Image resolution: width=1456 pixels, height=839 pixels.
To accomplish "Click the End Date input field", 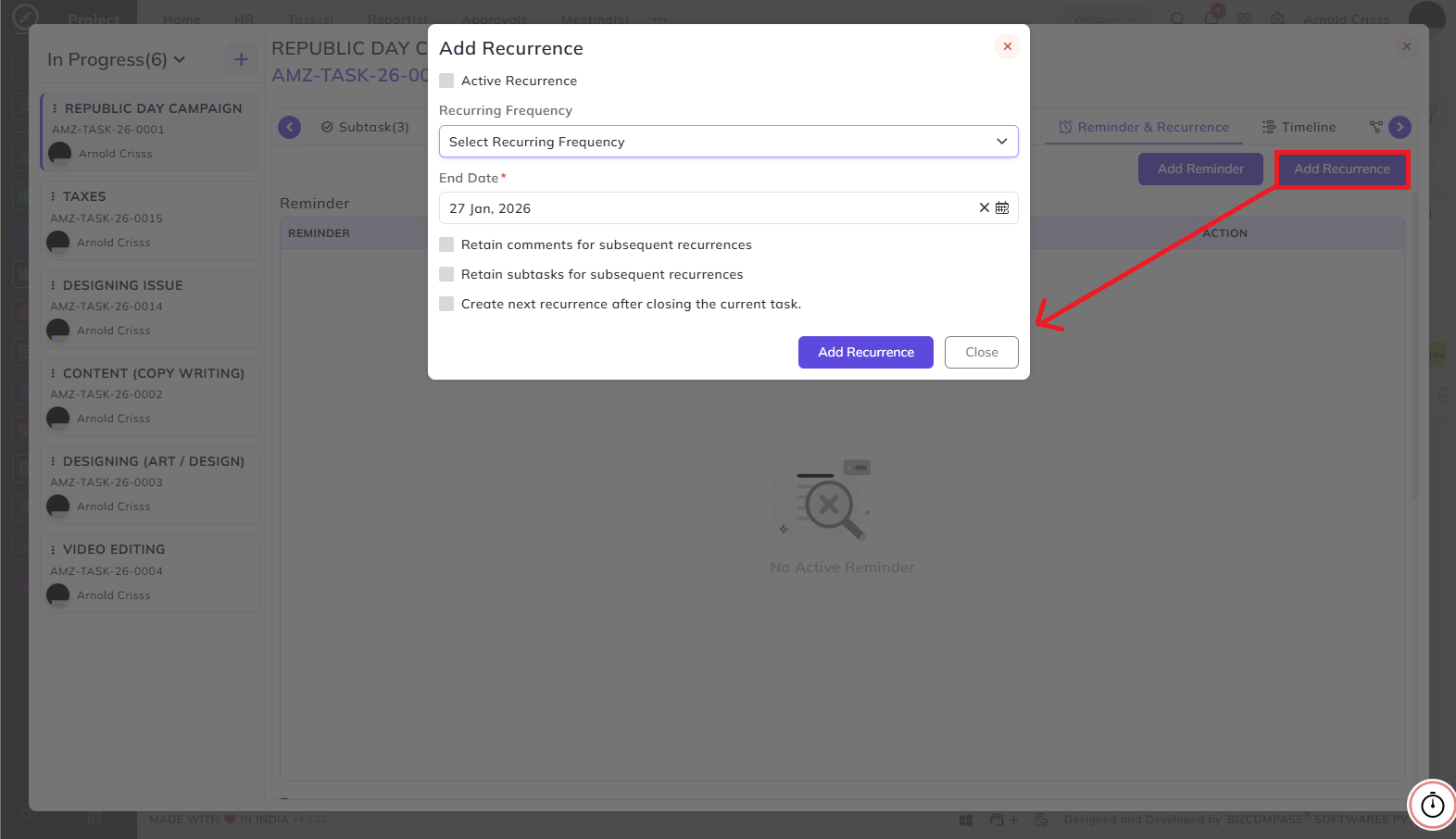I will [x=728, y=207].
